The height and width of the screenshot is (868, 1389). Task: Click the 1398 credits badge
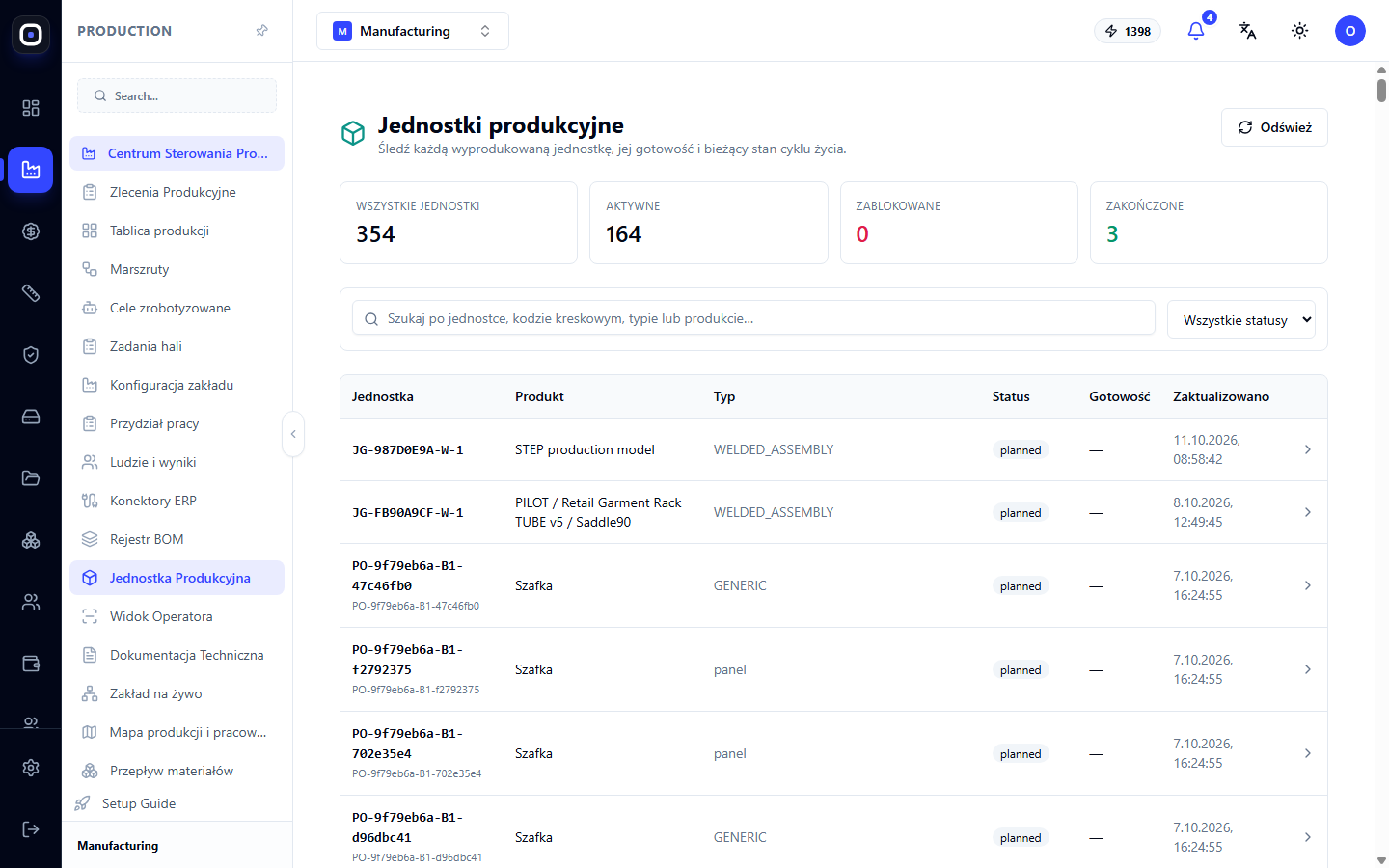(1128, 31)
